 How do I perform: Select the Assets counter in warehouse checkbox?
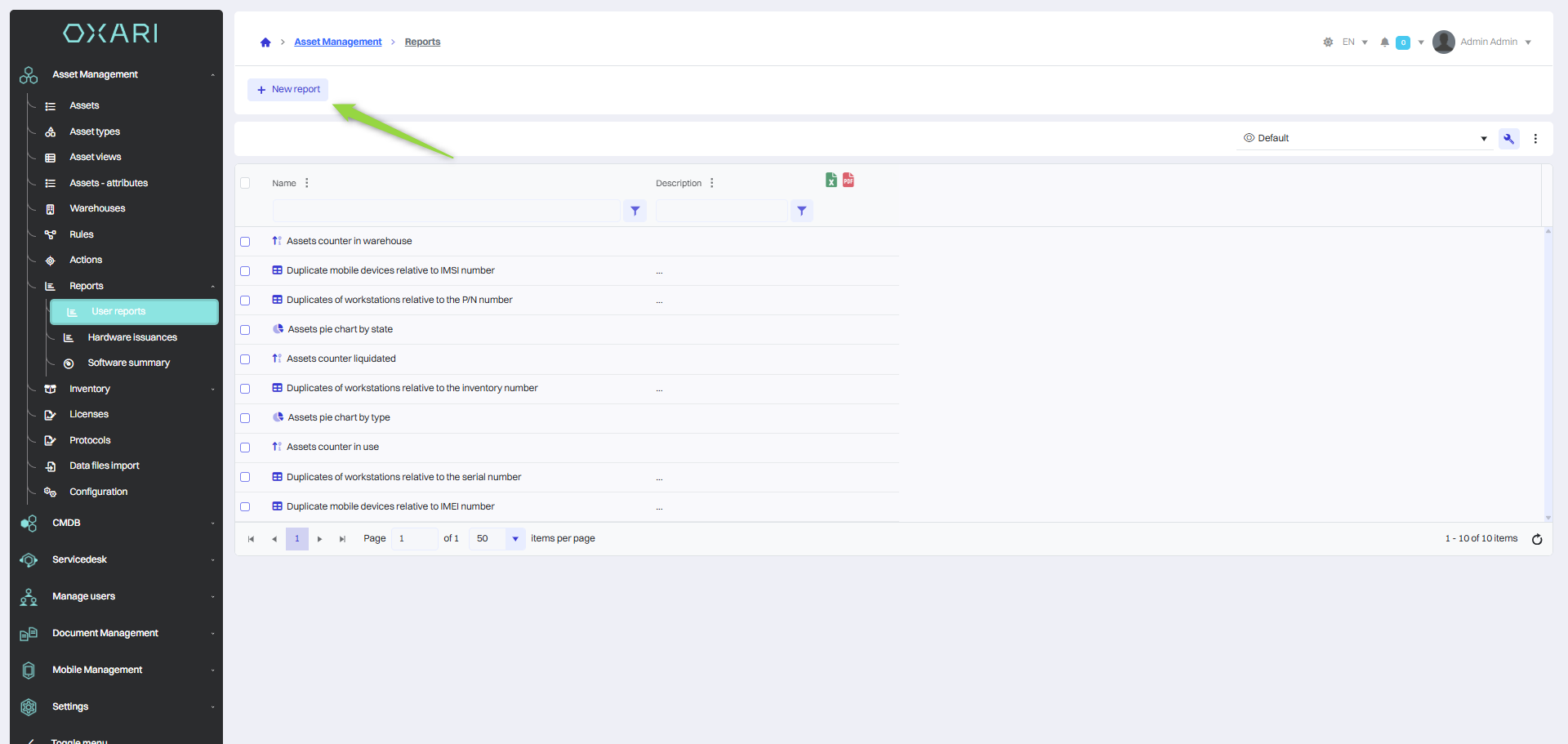coord(245,242)
